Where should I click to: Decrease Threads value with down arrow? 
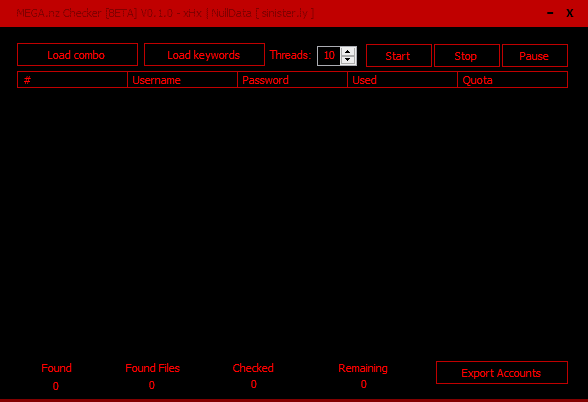[x=348, y=60]
